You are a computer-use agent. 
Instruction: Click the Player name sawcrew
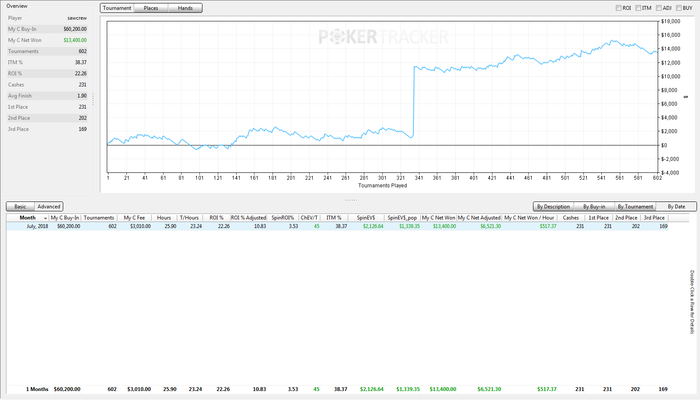[x=77, y=18]
